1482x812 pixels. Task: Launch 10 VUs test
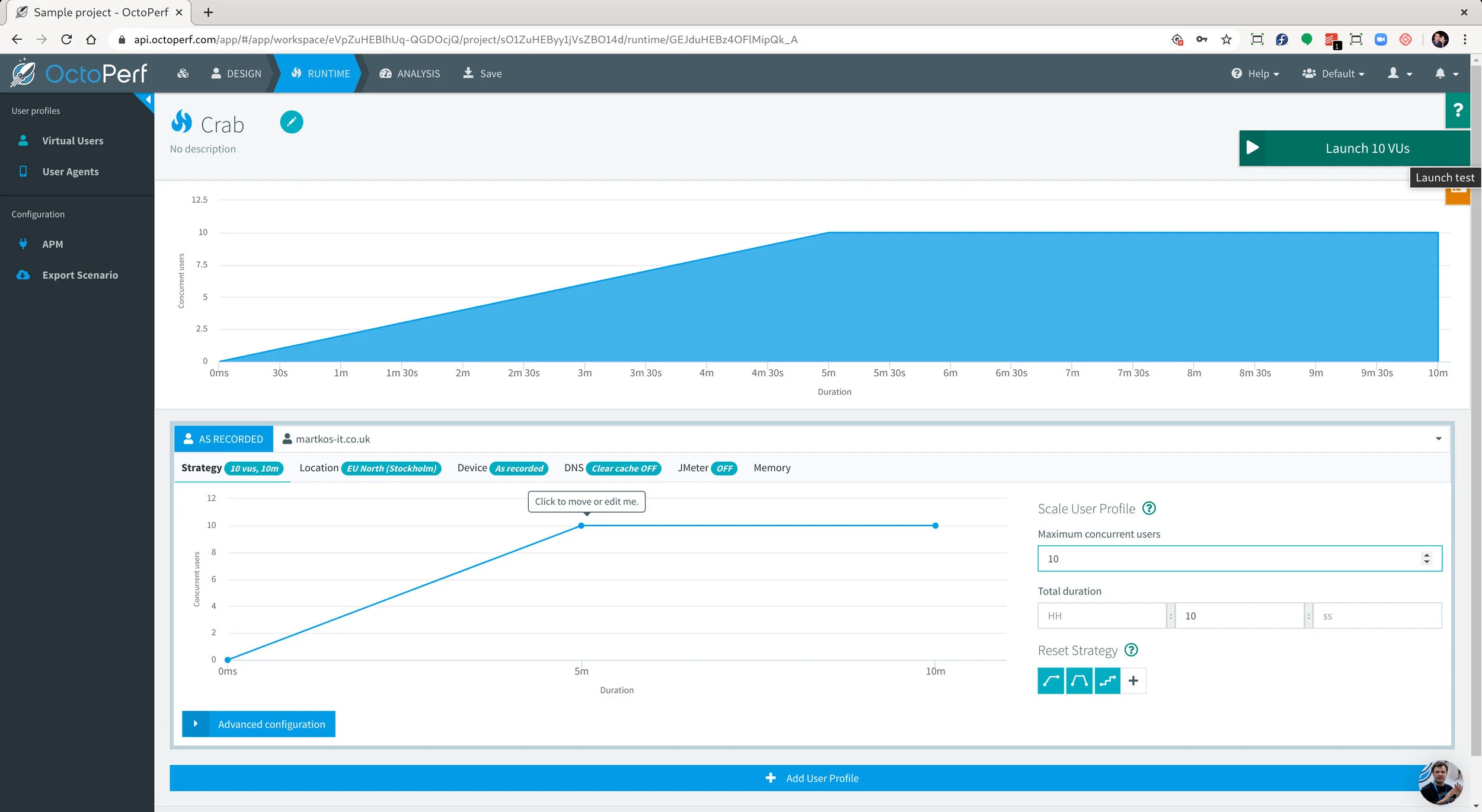pos(1355,148)
